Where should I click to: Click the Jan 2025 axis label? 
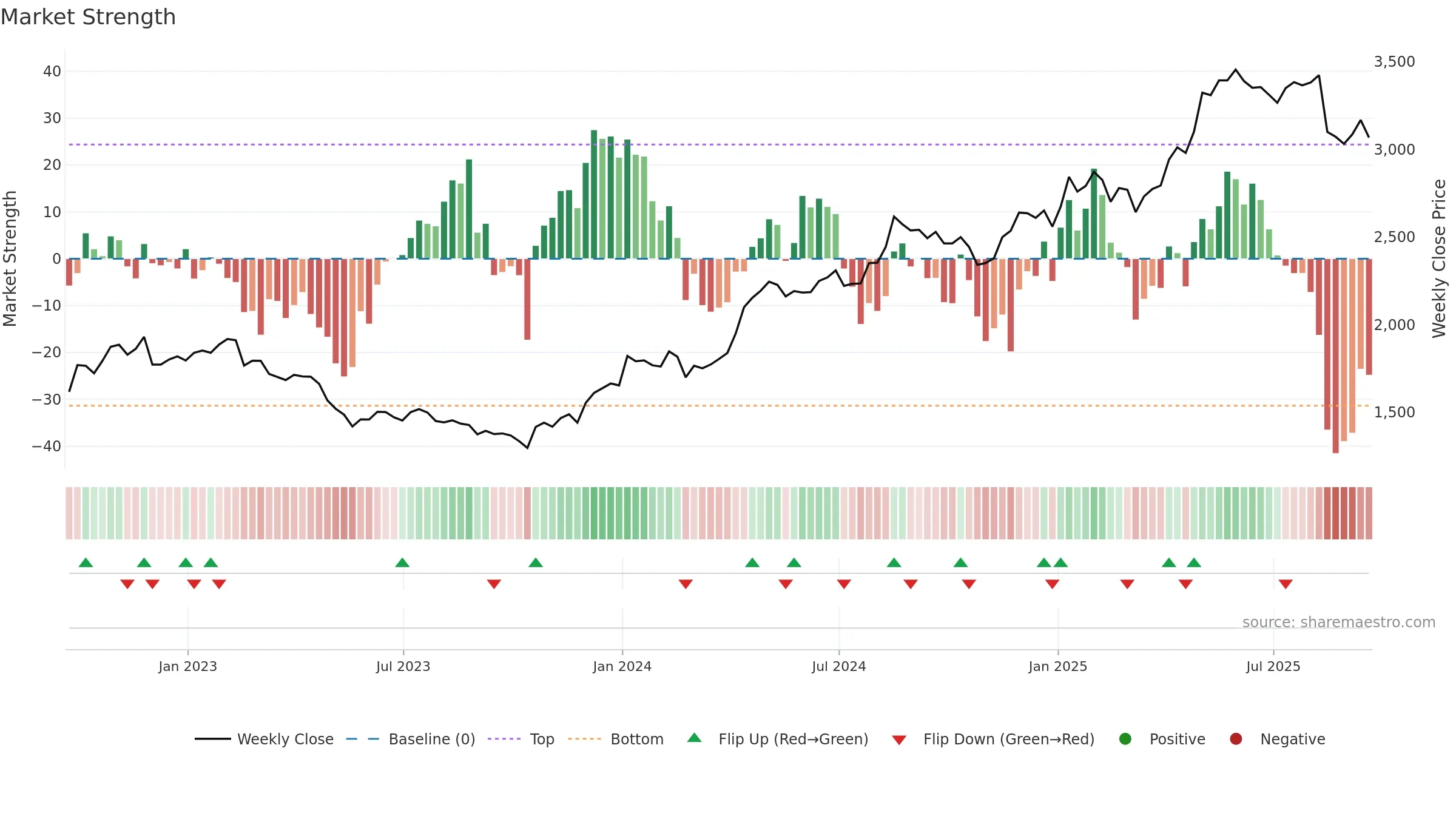(1058, 667)
